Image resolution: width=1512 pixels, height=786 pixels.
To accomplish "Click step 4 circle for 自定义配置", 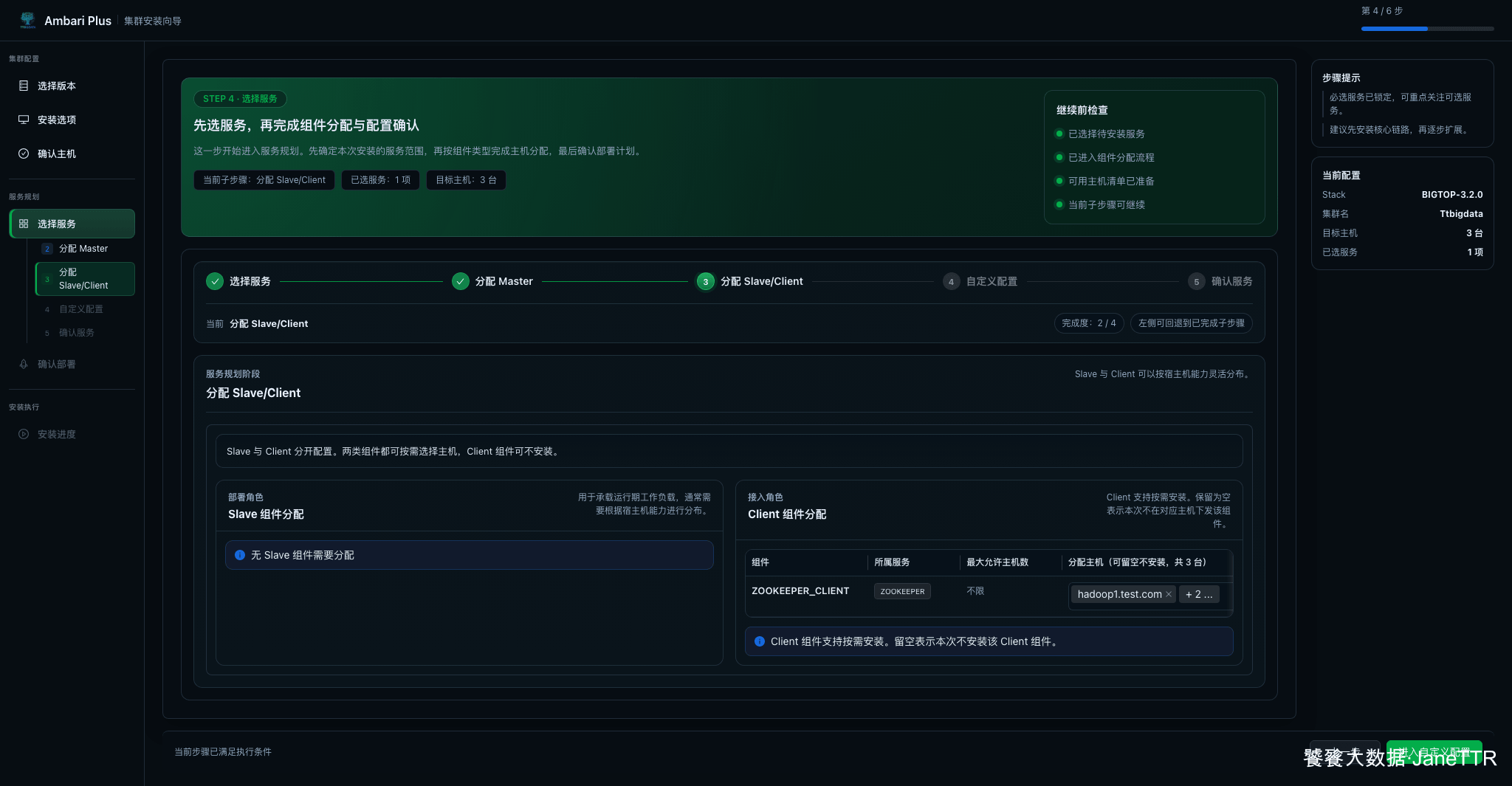I will point(951,281).
